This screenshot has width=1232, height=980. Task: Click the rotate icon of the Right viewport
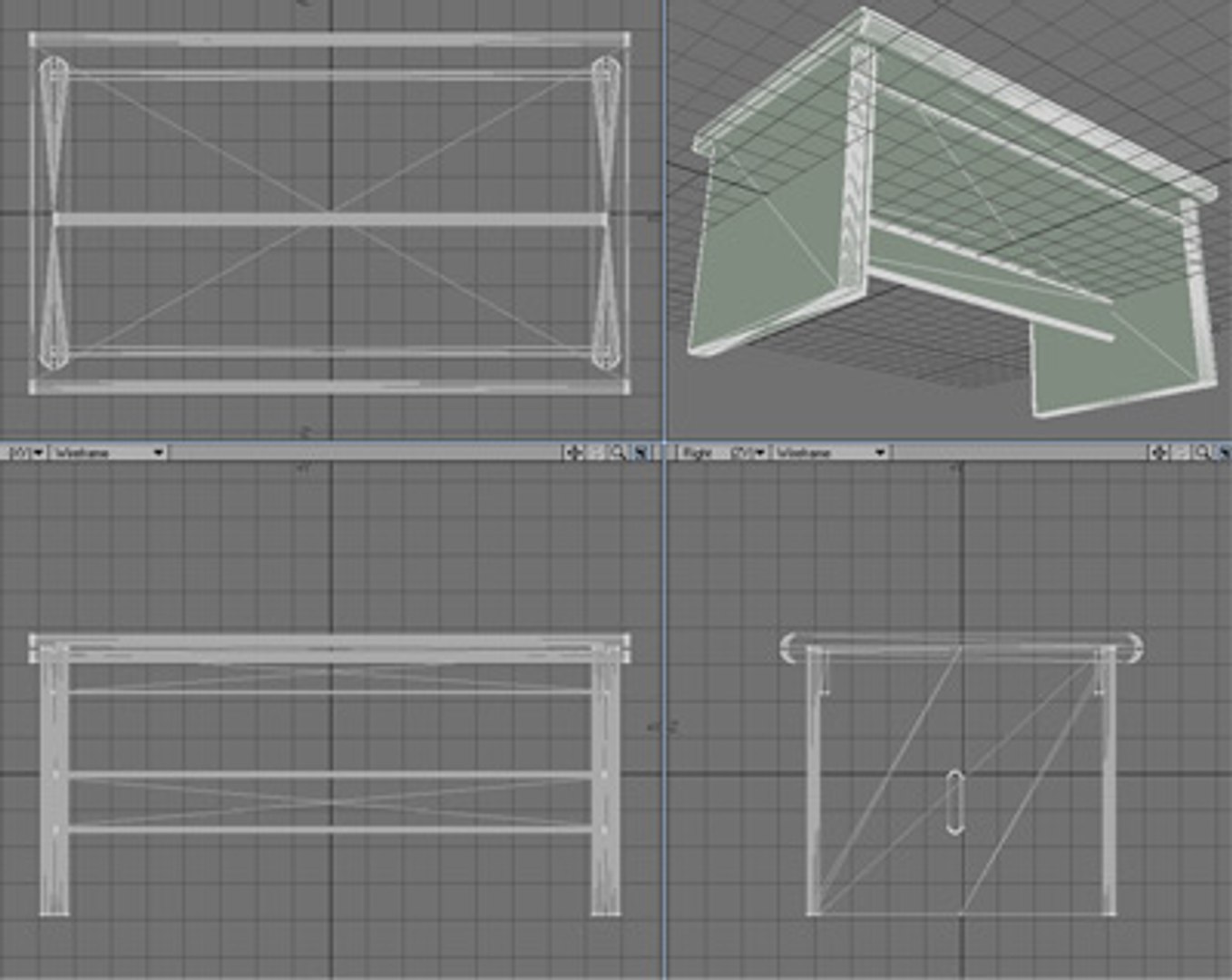click(x=1181, y=452)
